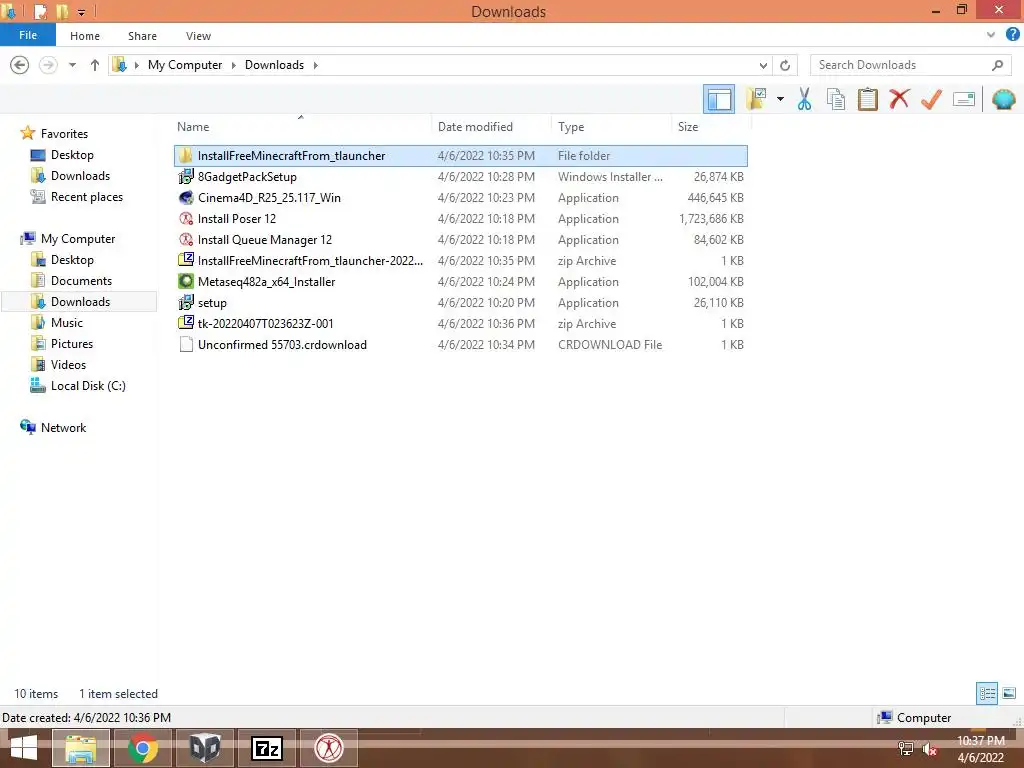Click the red X Delete icon

pos(899,99)
